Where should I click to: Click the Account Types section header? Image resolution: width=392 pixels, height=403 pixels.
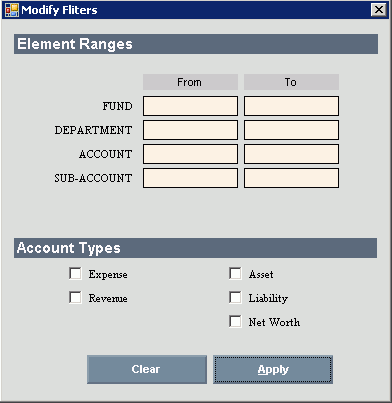tap(196, 248)
